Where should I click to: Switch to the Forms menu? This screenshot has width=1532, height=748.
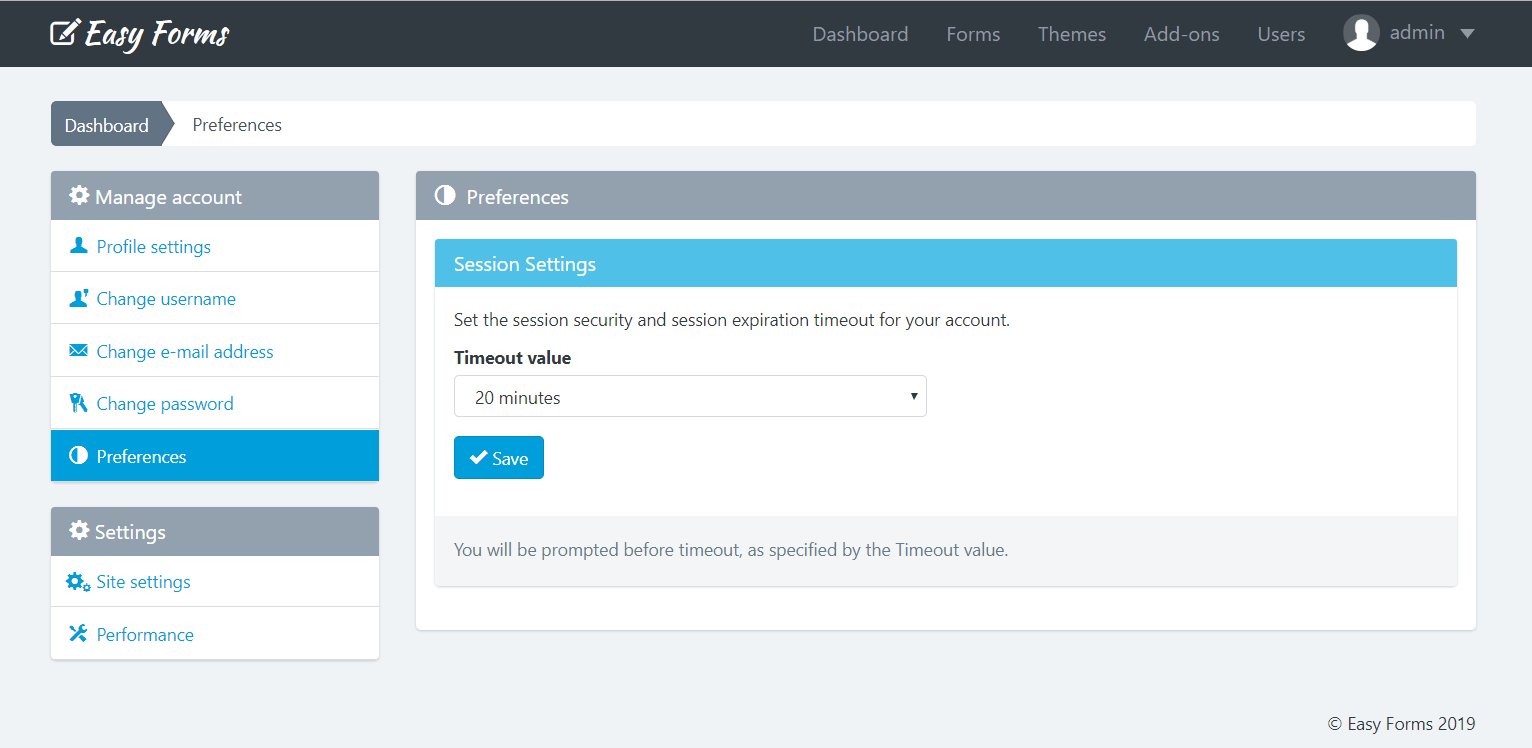[972, 33]
